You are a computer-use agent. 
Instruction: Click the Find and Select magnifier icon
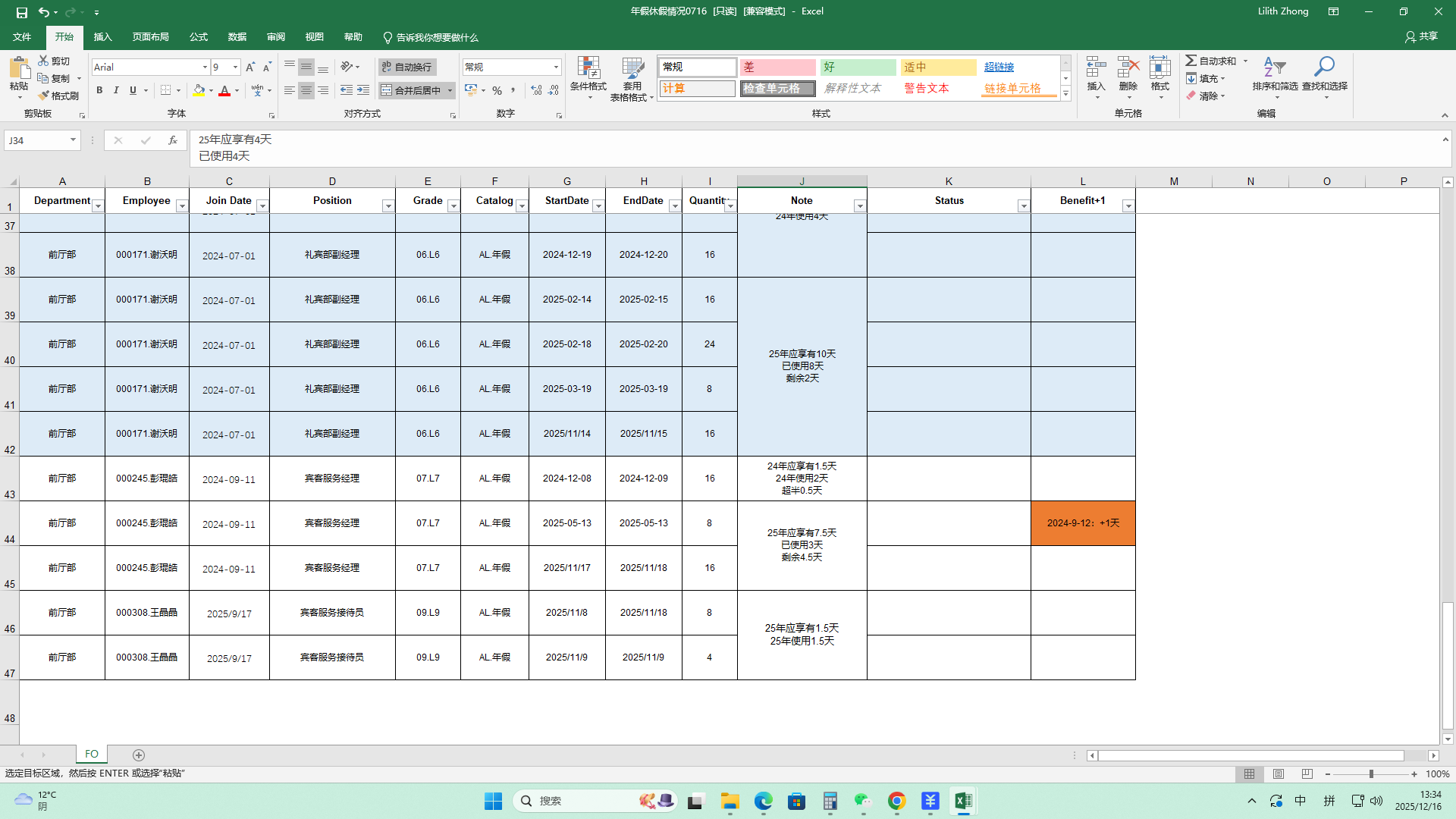[1324, 68]
